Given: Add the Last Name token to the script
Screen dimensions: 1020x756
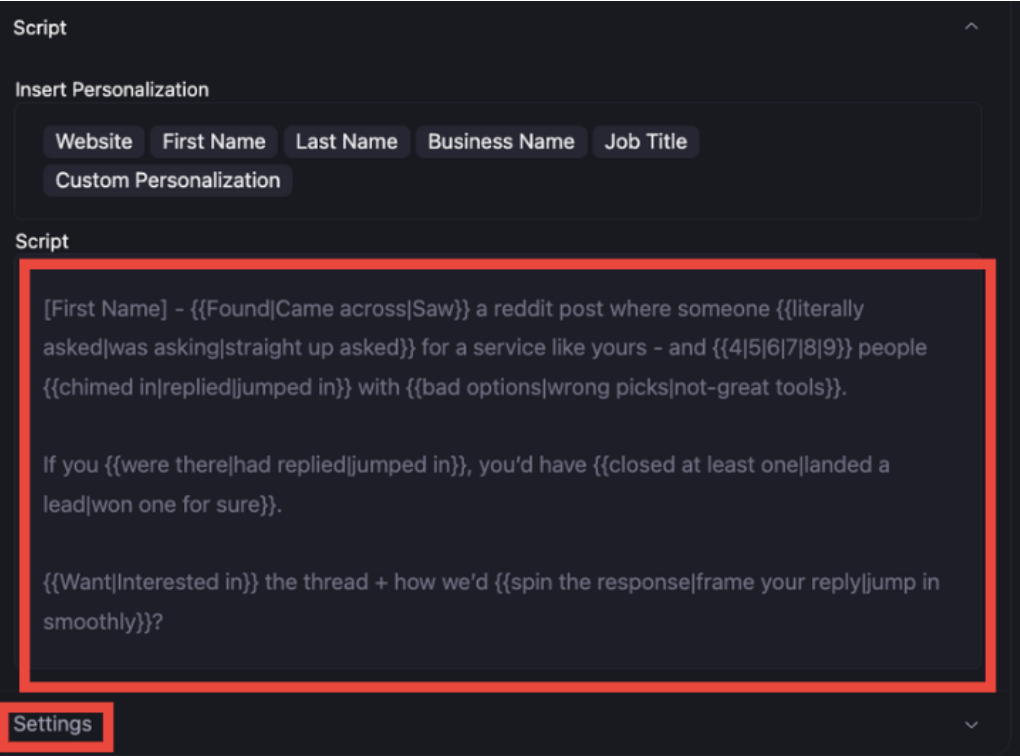Looking at the screenshot, I should point(346,141).
